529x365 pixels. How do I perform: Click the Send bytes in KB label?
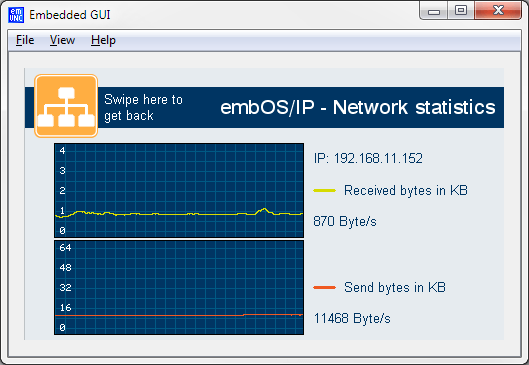tap(395, 287)
